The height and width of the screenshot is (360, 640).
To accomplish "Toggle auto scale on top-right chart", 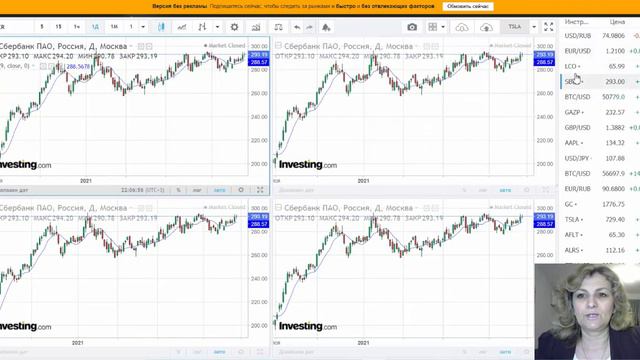I will pos(505,190).
